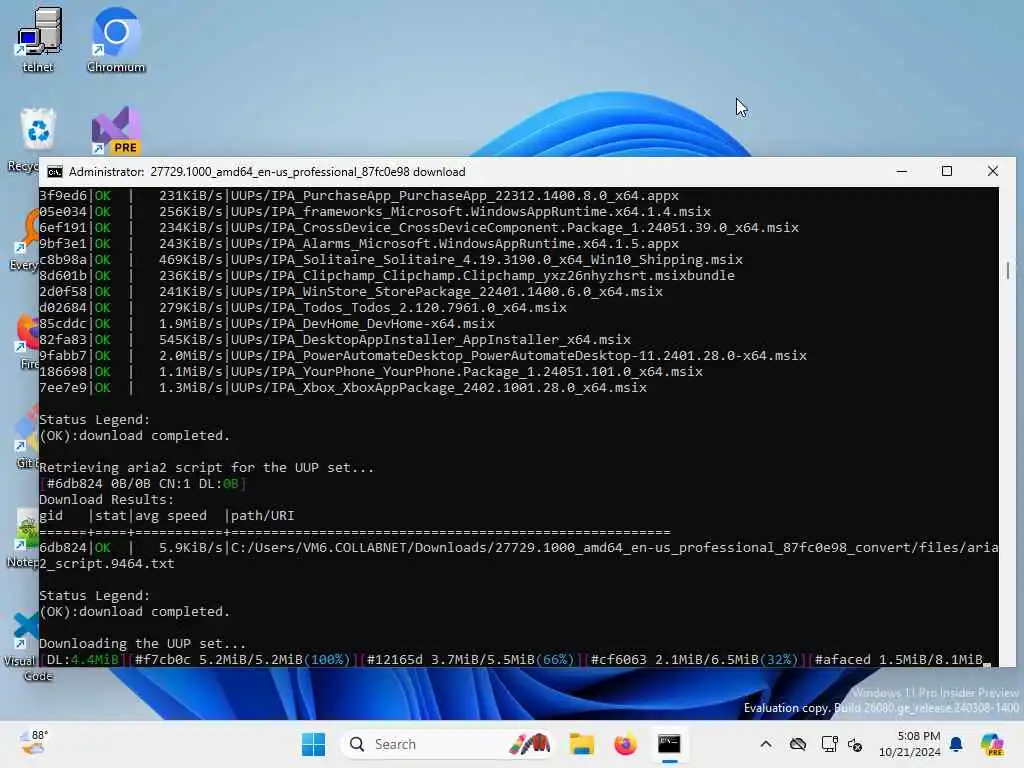The image size is (1024, 768).
Task: Minimize the Administrator command window
Action: pos(902,171)
